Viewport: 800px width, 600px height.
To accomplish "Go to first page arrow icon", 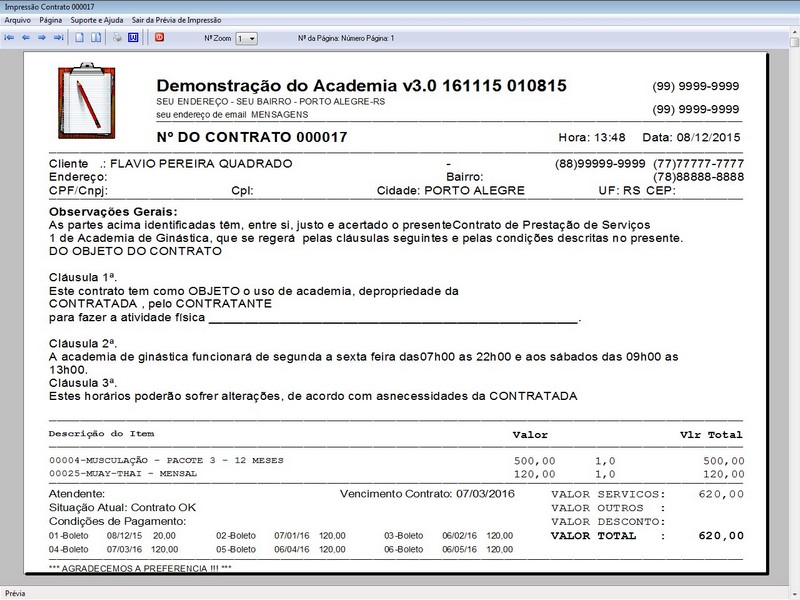I will 9,38.
